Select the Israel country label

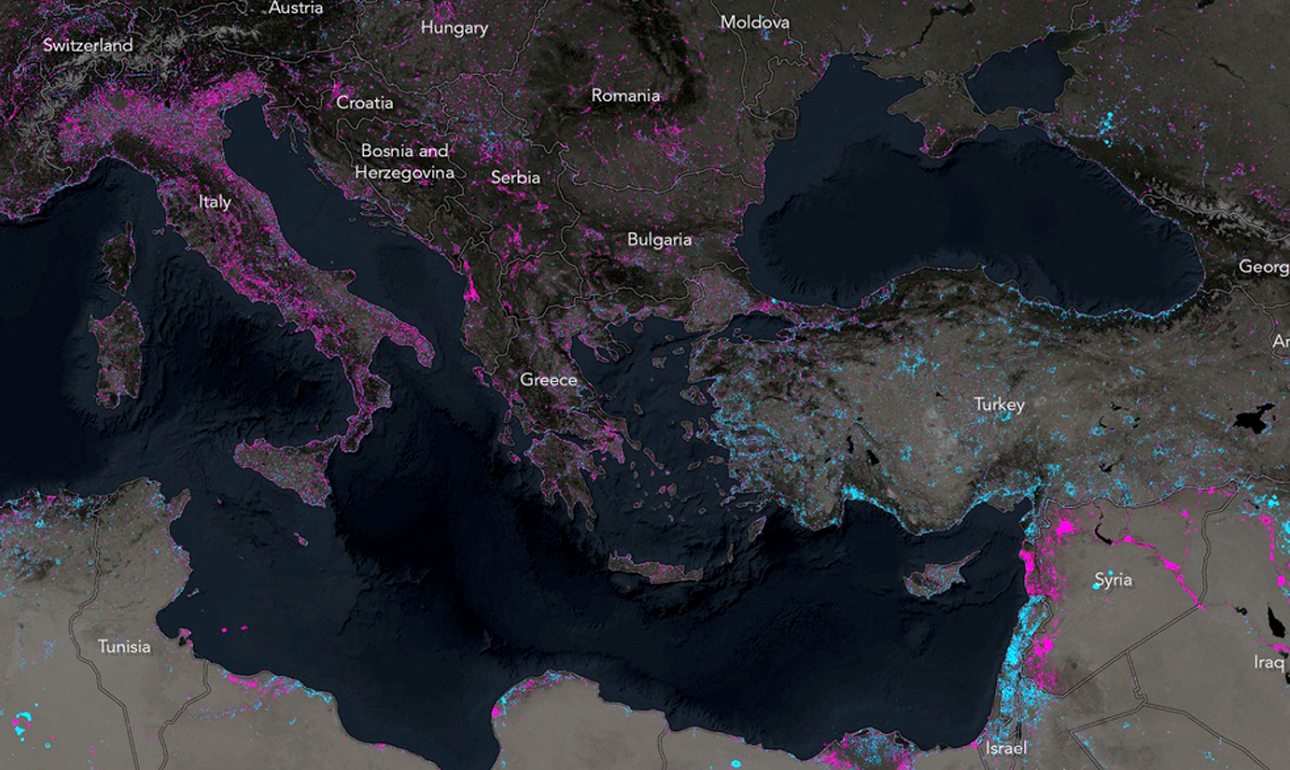point(1006,748)
